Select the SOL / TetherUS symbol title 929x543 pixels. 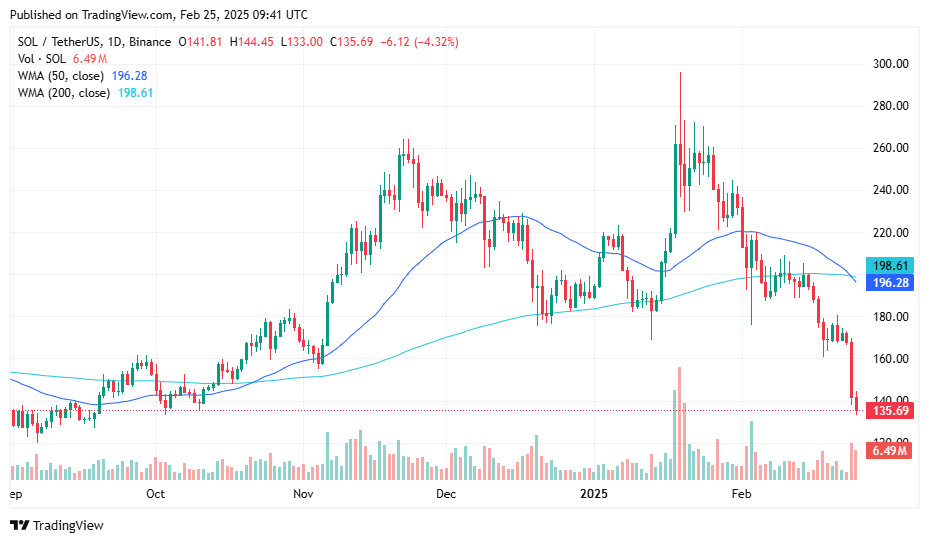point(59,41)
